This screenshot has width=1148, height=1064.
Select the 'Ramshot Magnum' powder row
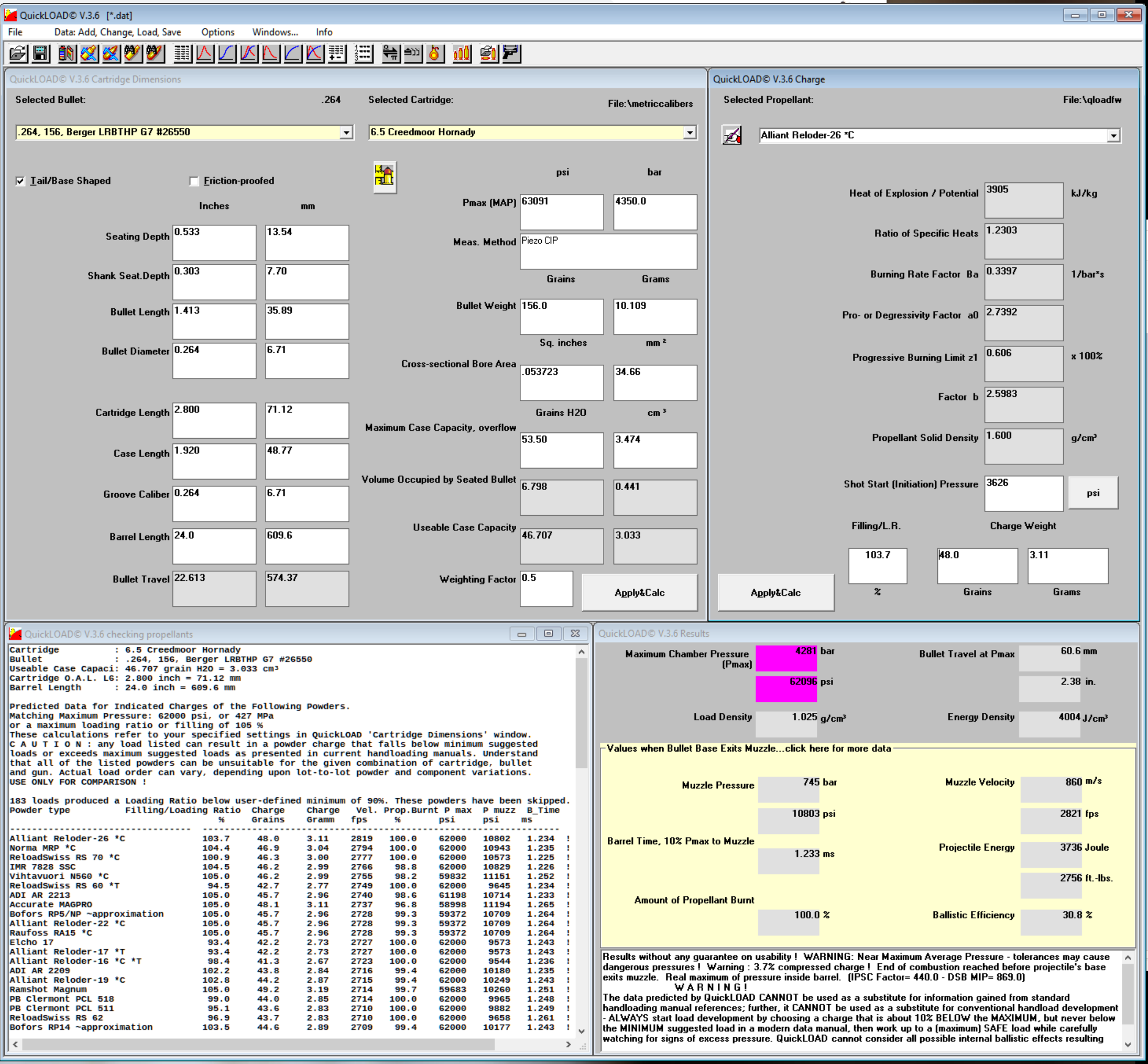(289, 989)
